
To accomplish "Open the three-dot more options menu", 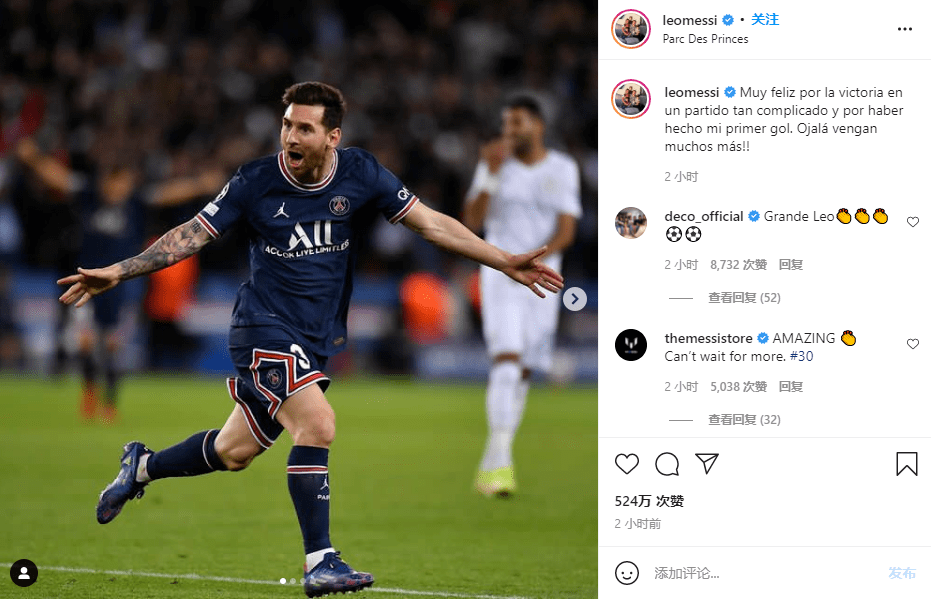I will click(904, 29).
